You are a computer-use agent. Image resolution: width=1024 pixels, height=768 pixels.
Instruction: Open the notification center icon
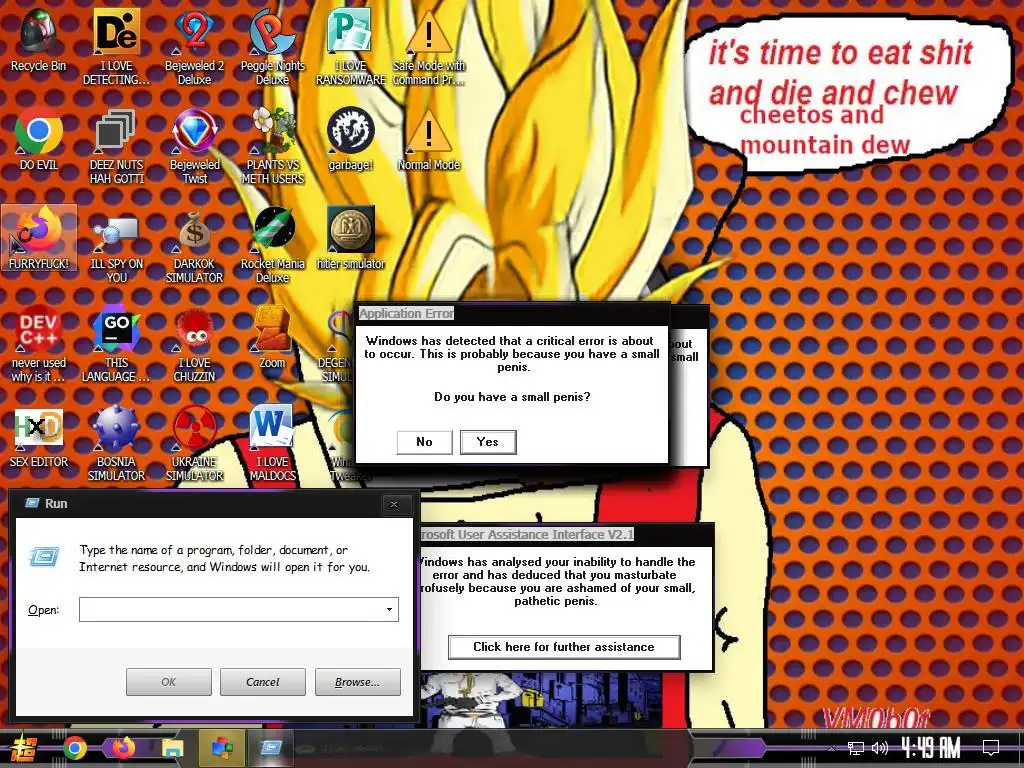[991, 747]
